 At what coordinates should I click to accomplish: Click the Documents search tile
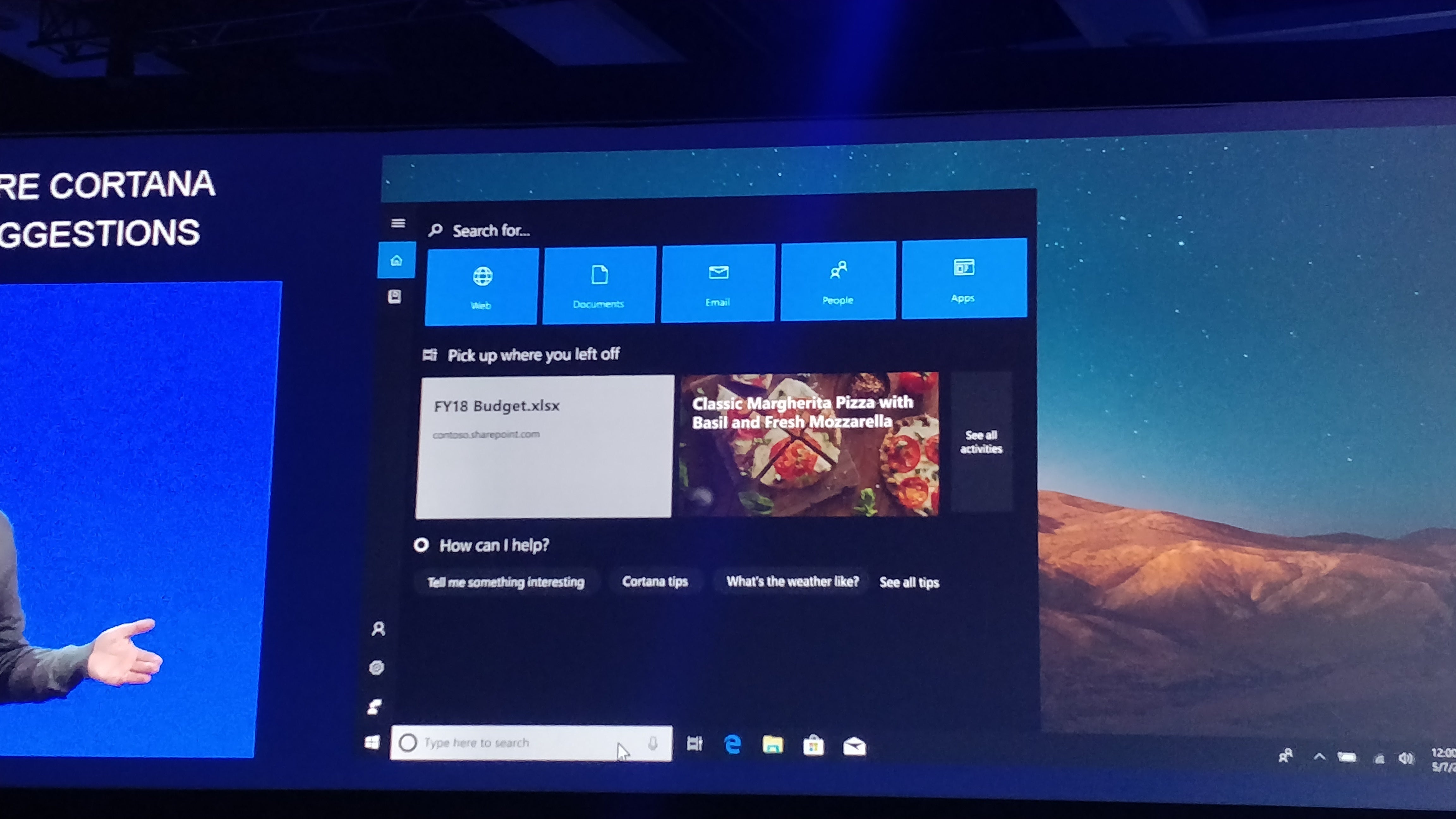coord(599,285)
